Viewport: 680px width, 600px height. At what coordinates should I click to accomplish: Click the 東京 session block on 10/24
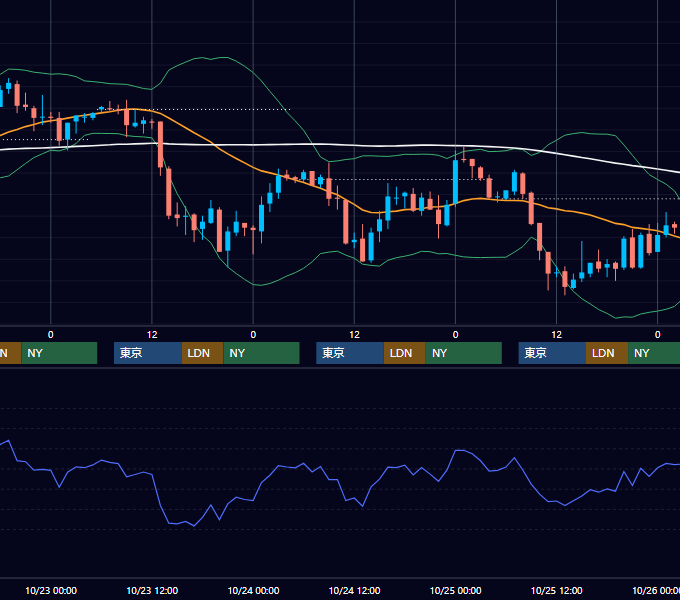pyautogui.click(x=350, y=353)
